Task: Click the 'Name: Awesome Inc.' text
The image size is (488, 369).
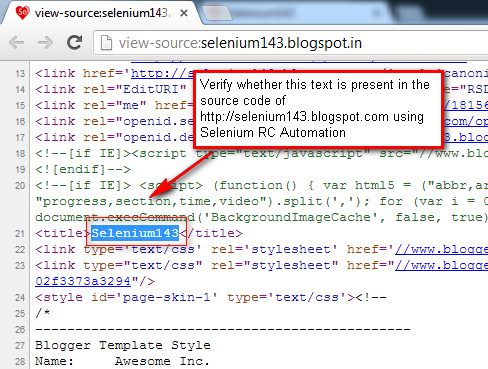Action: pyautogui.click(x=122, y=361)
